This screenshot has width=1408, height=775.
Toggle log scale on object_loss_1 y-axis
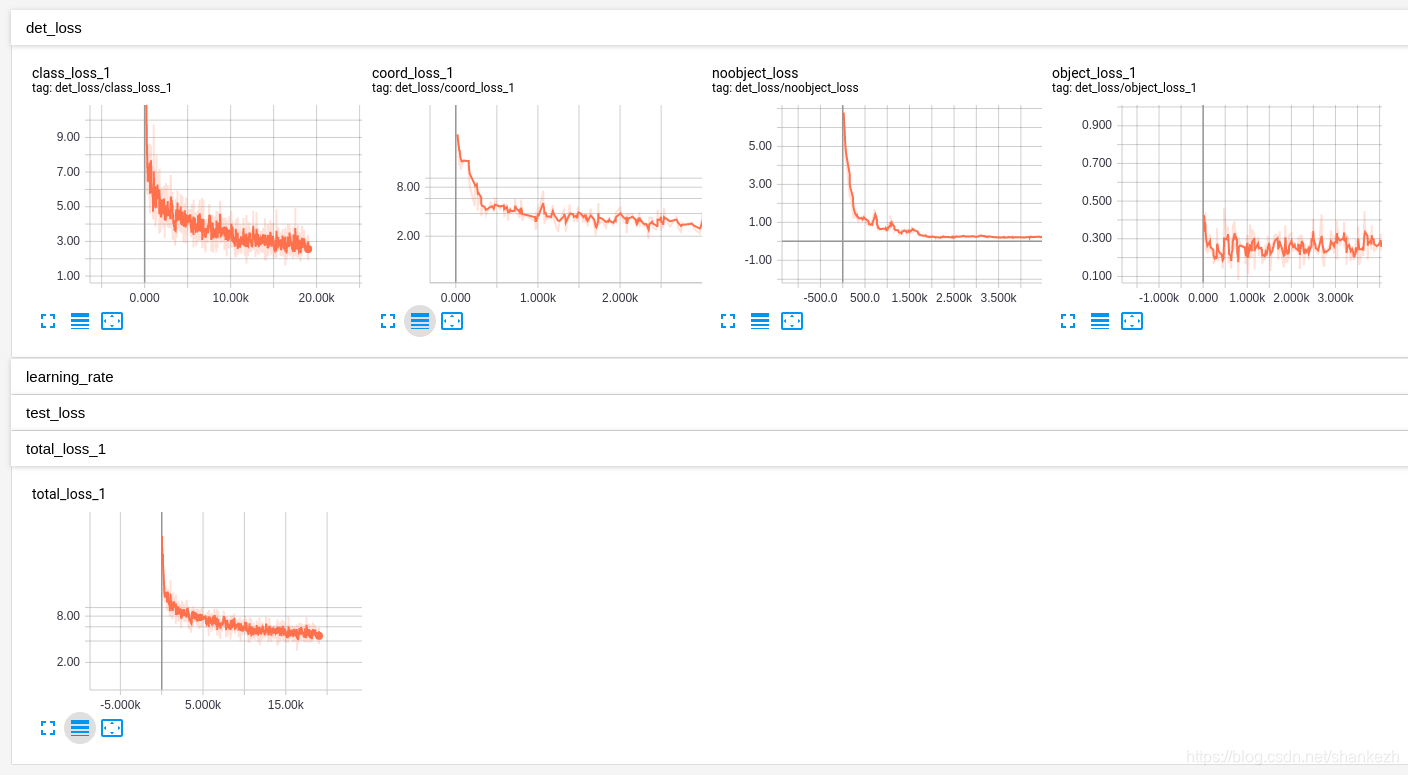(x=1100, y=321)
